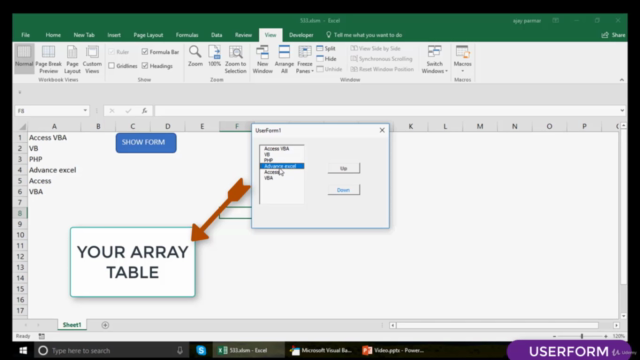Click Up button in UserForm1

tap(344, 168)
